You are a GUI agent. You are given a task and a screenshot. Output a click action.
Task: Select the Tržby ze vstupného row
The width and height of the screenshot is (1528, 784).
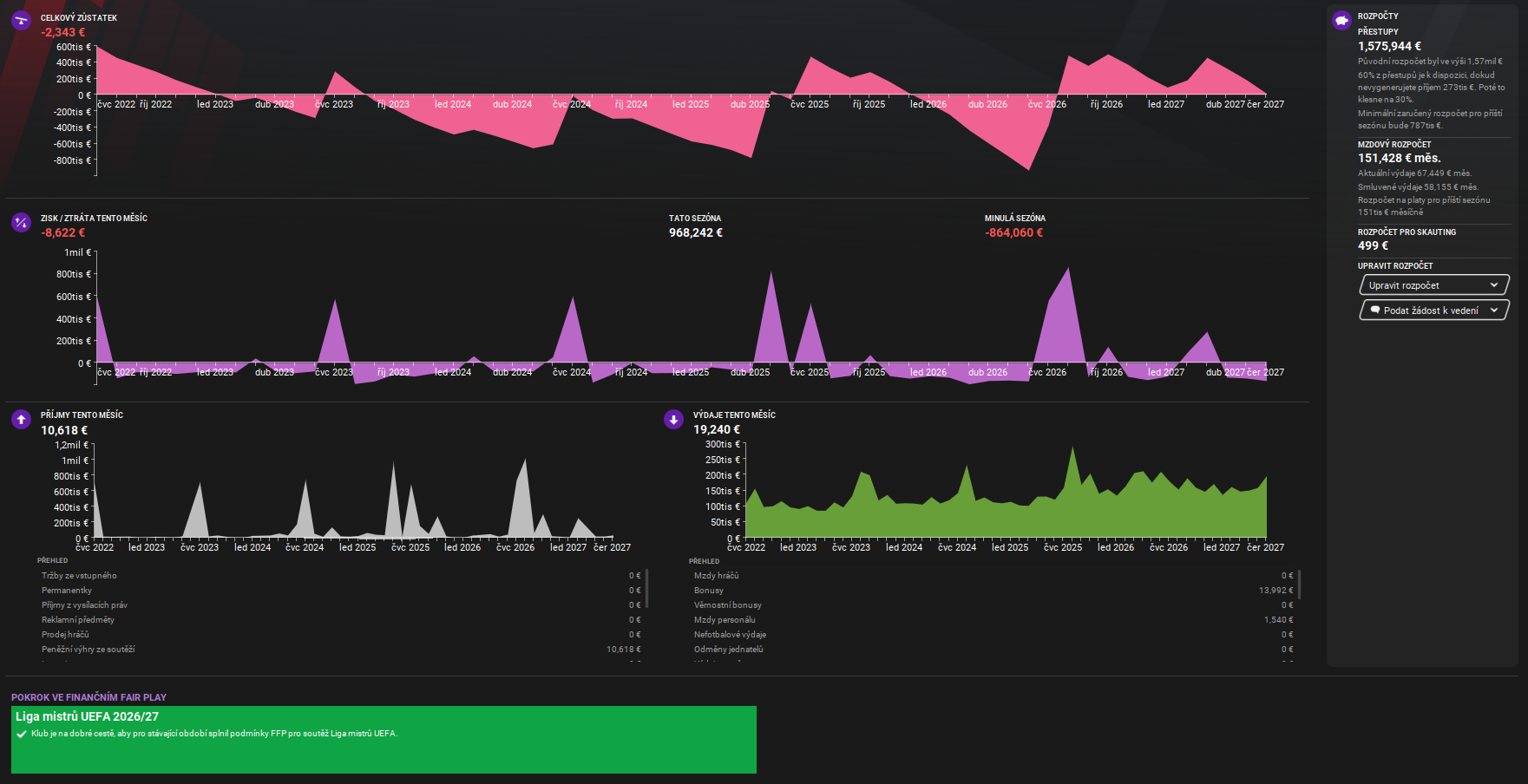click(341, 576)
